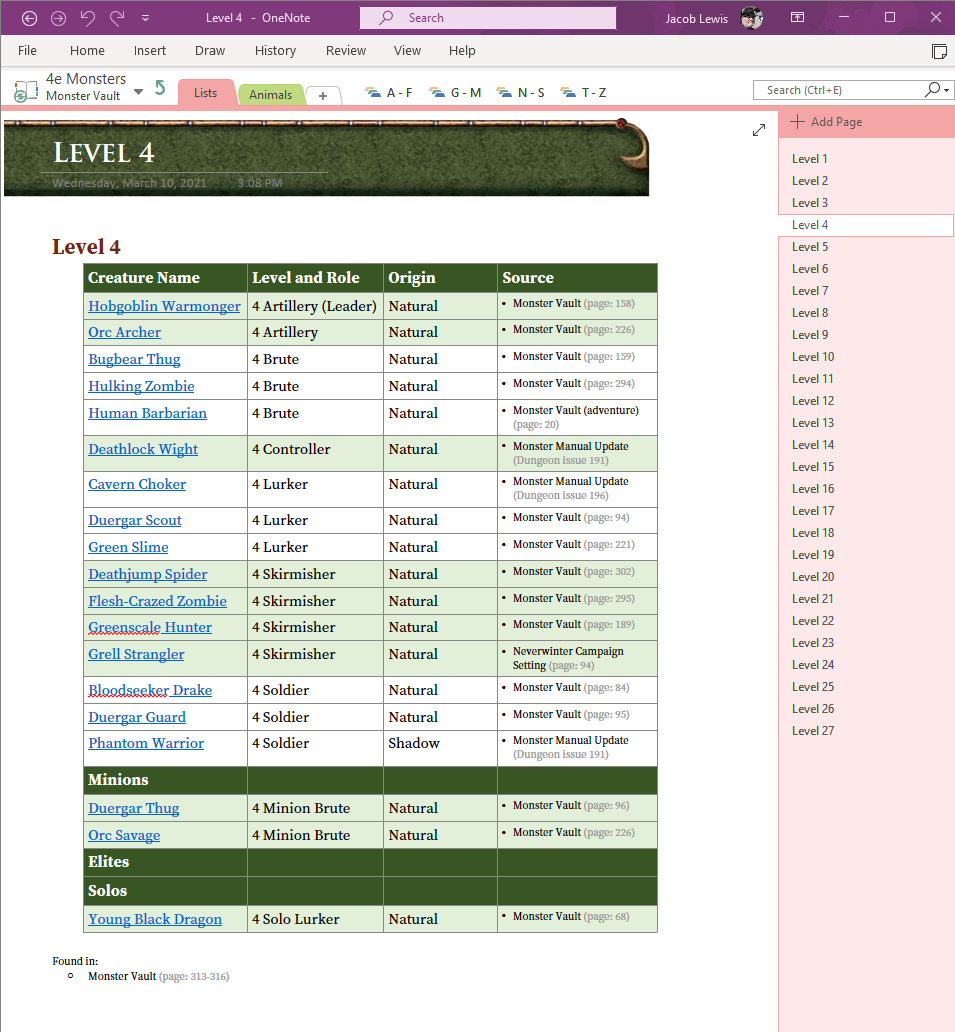
Task: Expand the notebook list dropdown arrow
Action: (138, 91)
